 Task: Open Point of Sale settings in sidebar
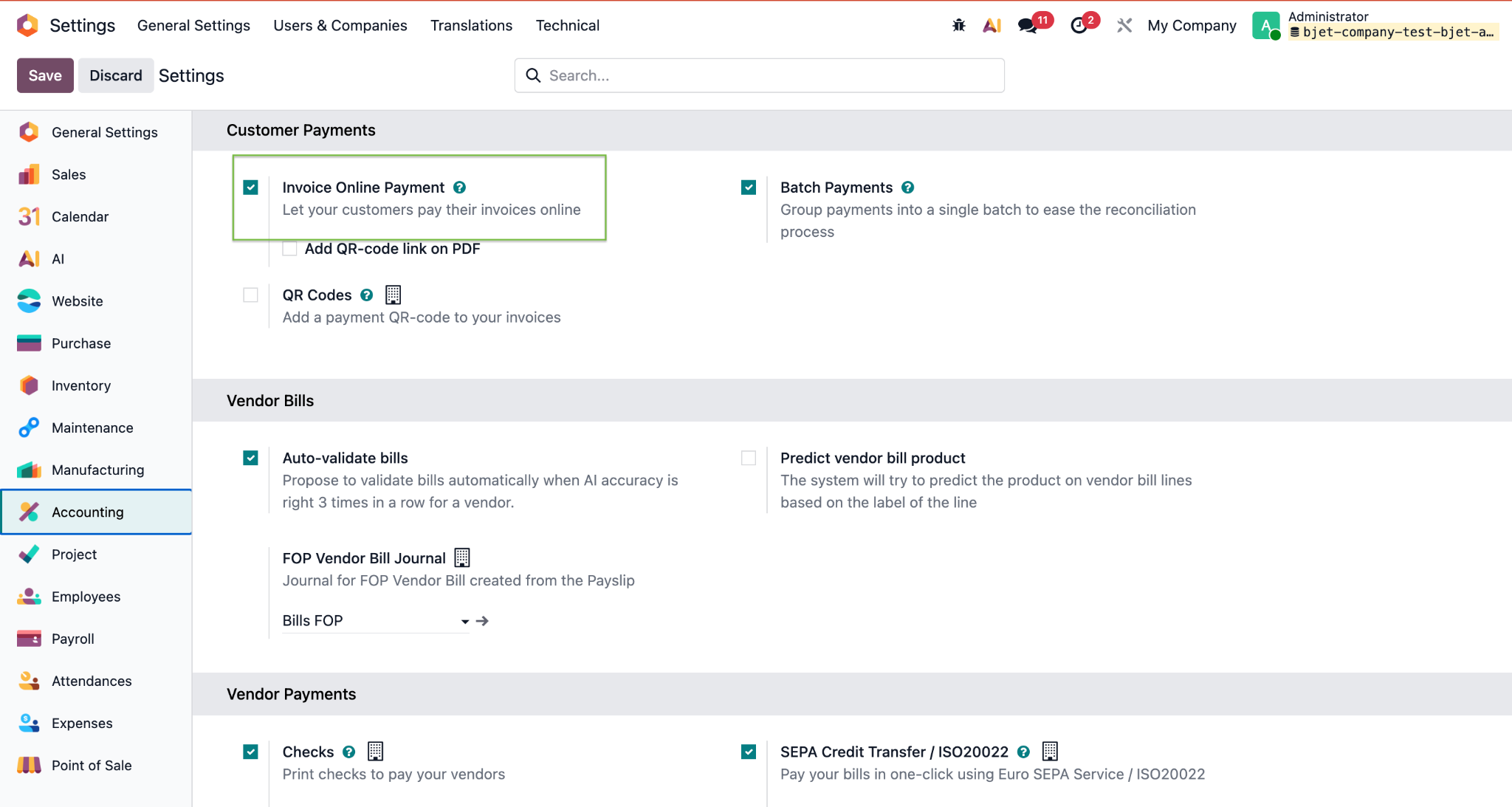point(96,765)
